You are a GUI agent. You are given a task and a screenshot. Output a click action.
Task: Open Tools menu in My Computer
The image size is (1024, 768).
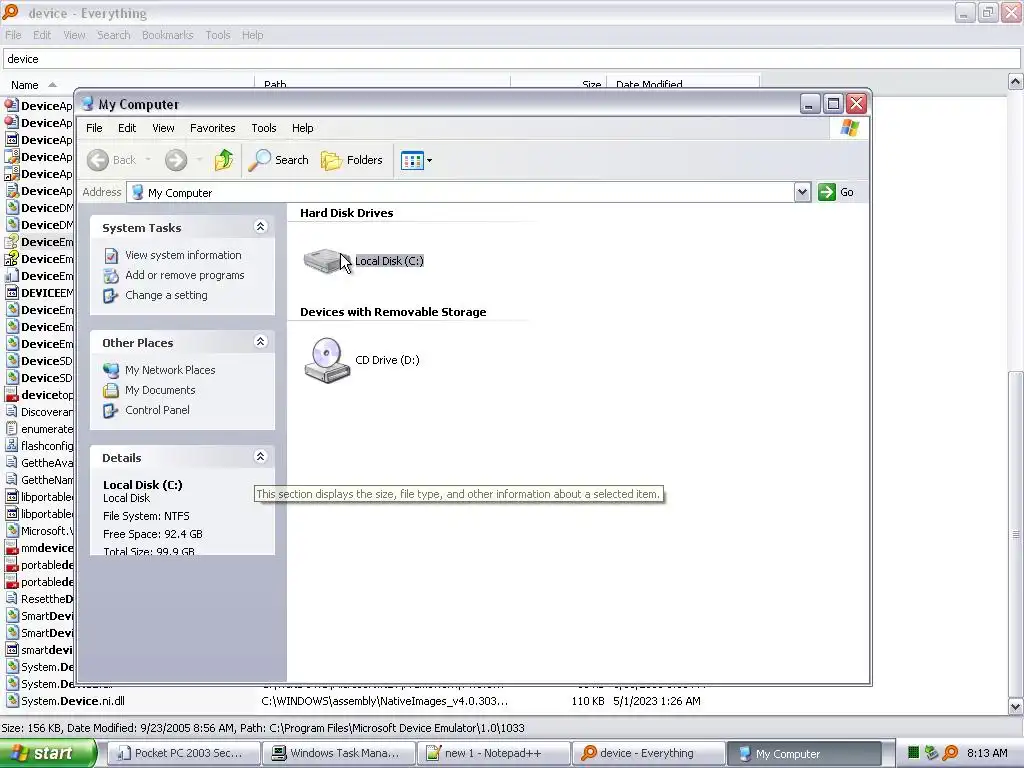click(264, 128)
